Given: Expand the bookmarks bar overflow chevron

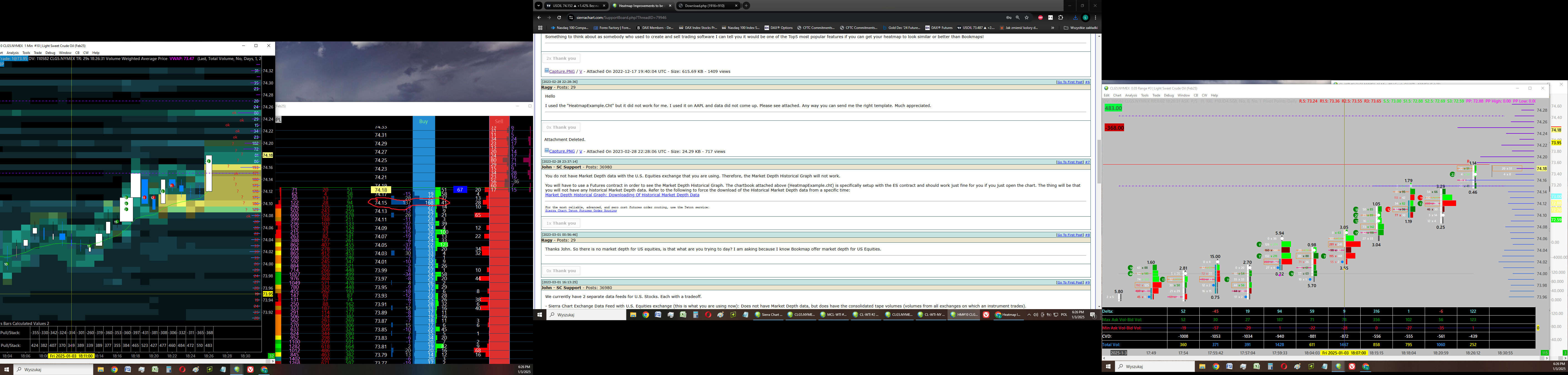Looking at the screenshot, I should coord(1052,28).
